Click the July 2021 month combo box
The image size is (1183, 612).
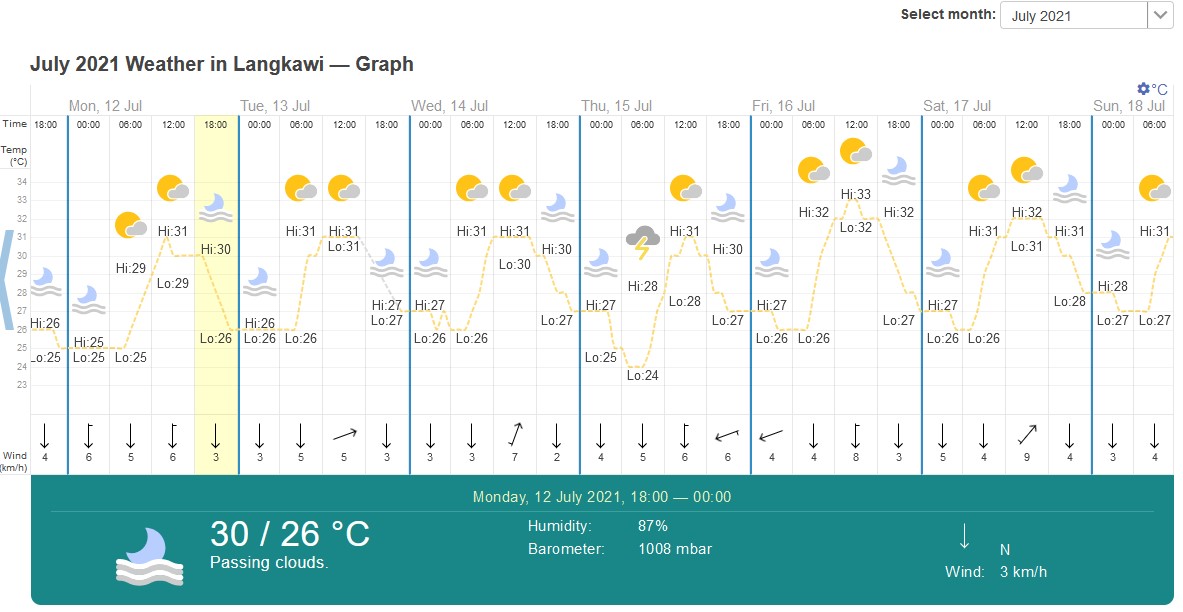[1086, 15]
